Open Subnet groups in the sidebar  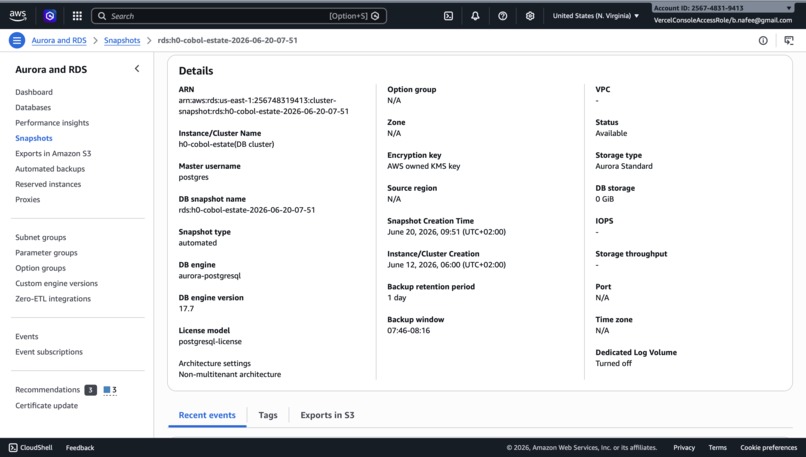point(41,237)
